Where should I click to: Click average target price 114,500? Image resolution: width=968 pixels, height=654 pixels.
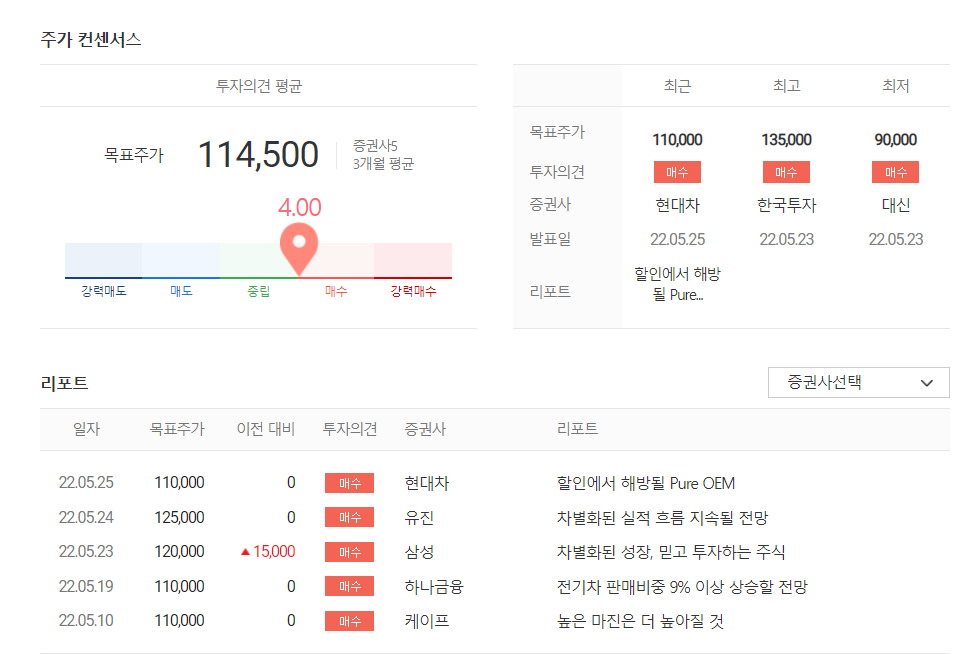coord(258,154)
